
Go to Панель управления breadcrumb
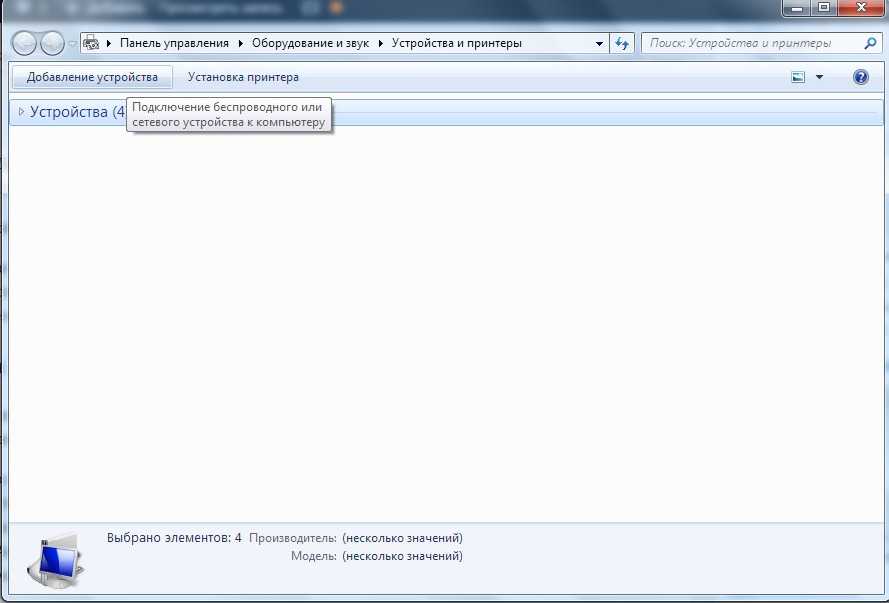[174, 43]
